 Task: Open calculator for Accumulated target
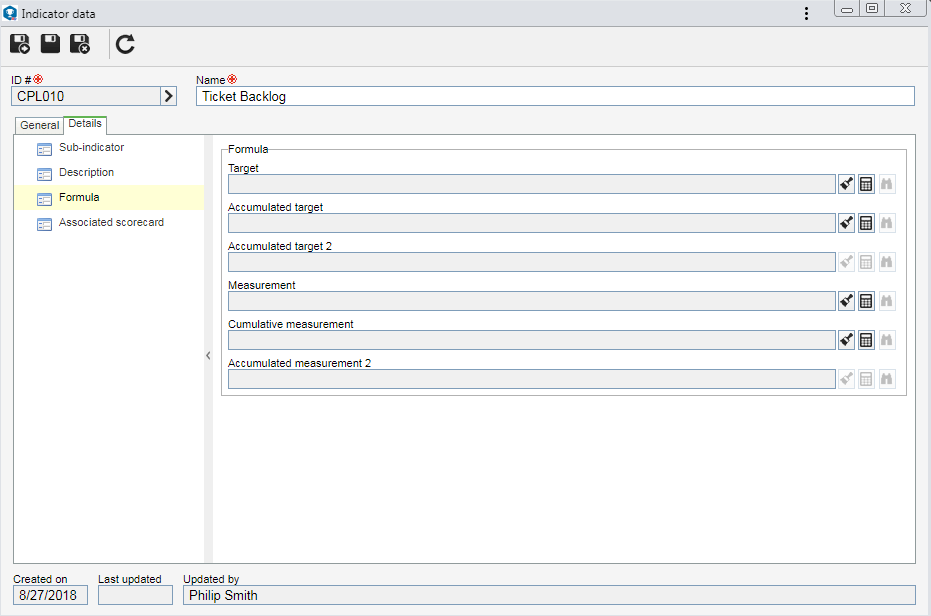point(866,223)
